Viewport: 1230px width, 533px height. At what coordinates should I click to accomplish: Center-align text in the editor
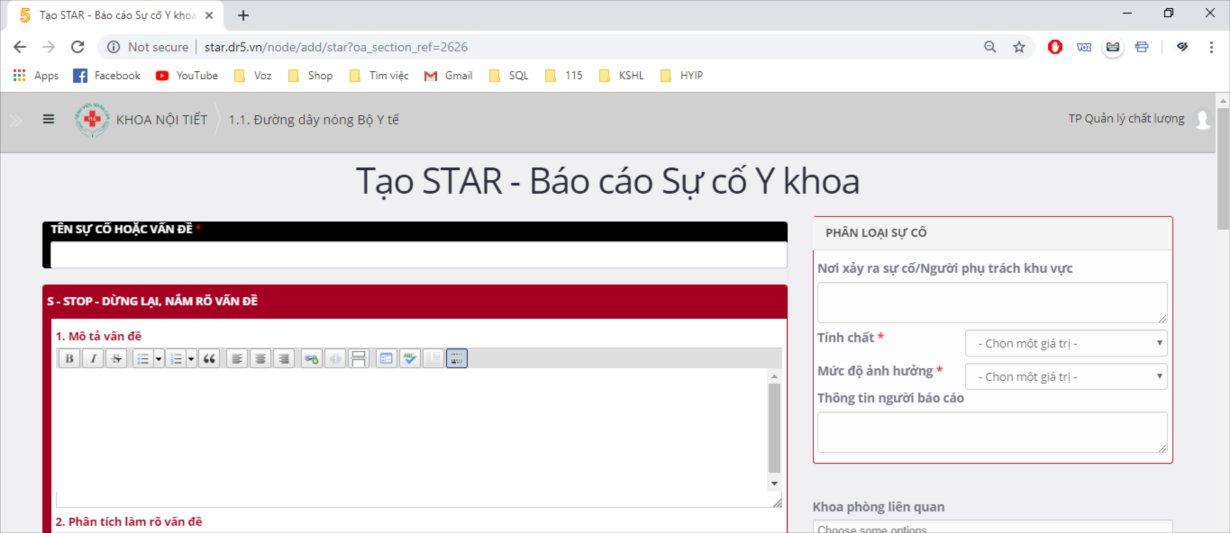[x=260, y=359]
